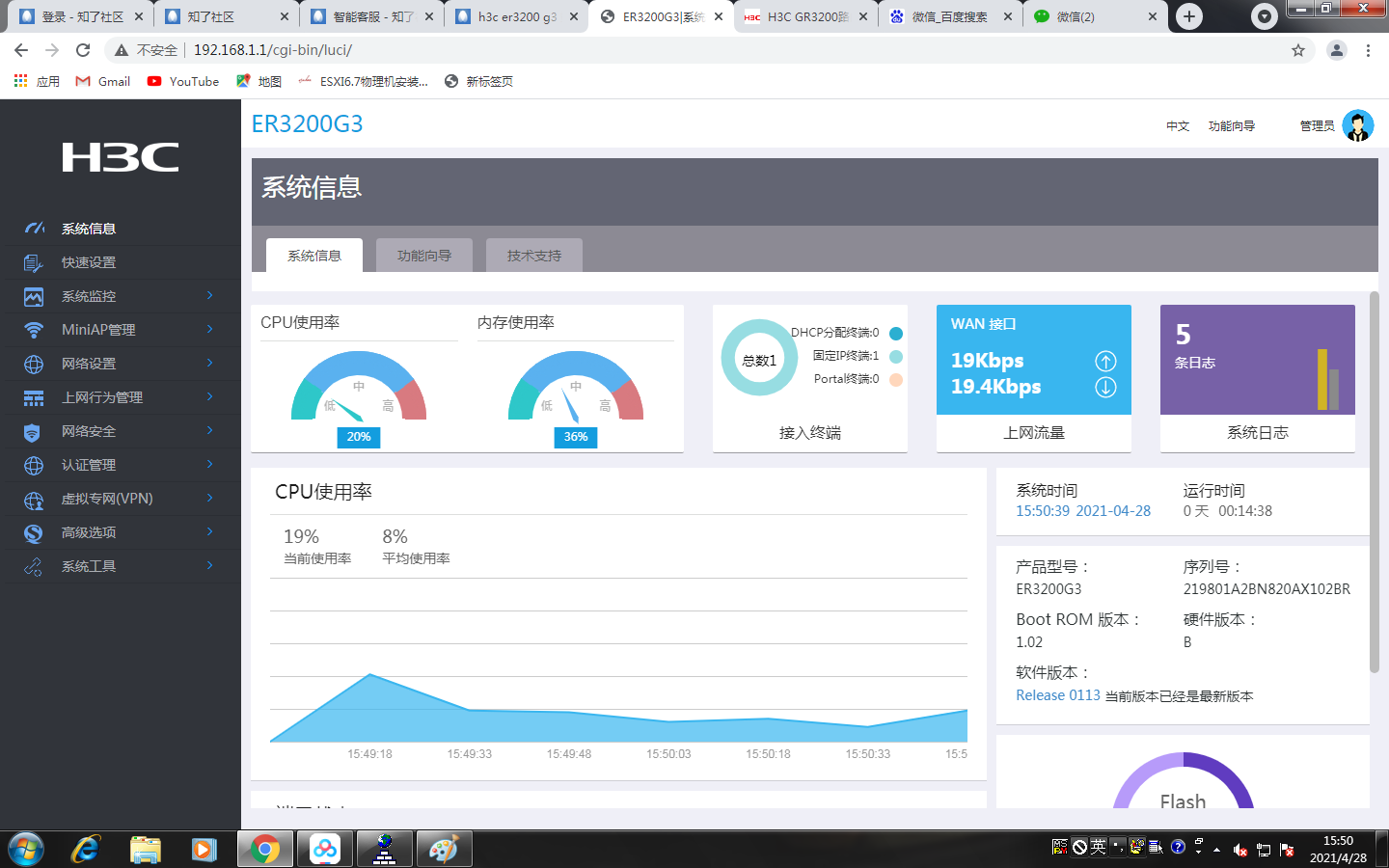Expand the 虚拟专网(VPN) menu chevron
The height and width of the screenshot is (868, 1389).
point(209,499)
